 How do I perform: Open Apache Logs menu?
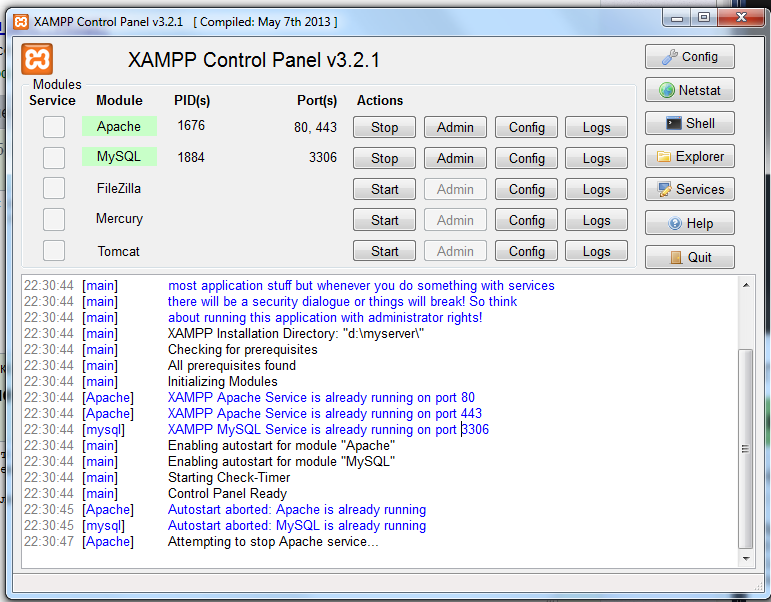pyautogui.click(x=596, y=127)
